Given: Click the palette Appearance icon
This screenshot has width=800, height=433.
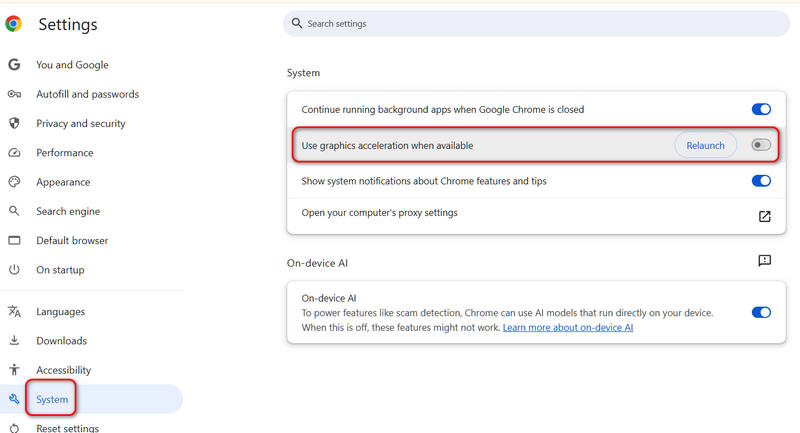Looking at the screenshot, I should (x=14, y=182).
